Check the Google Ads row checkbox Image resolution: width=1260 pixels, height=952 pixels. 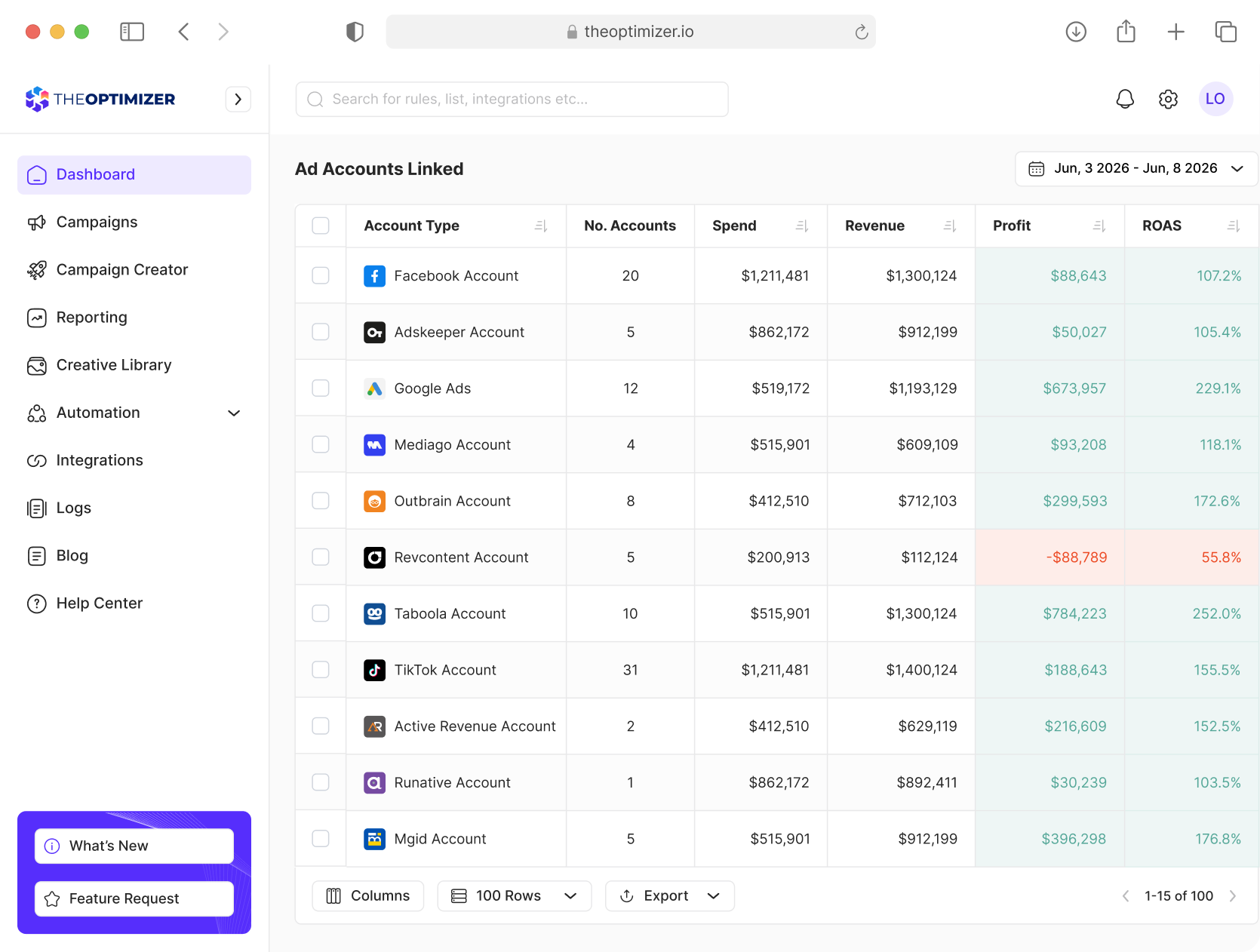coord(321,388)
